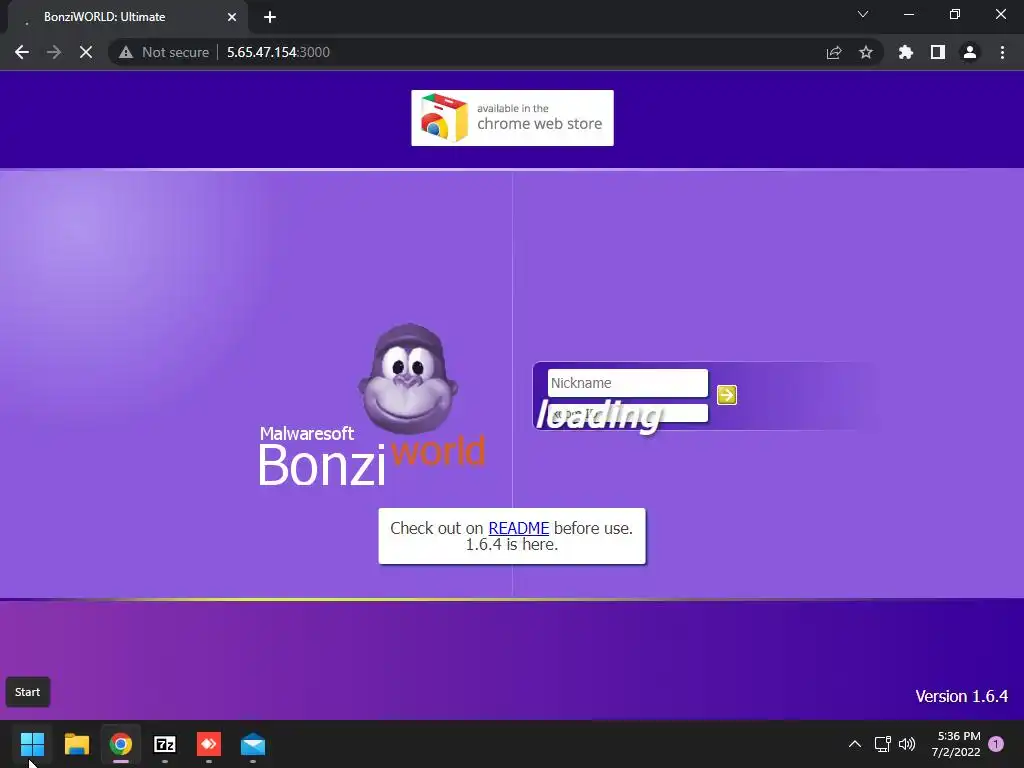Screen dimensions: 1024x768
Task: Share this page icon in address bar
Action: click(834, 52)
